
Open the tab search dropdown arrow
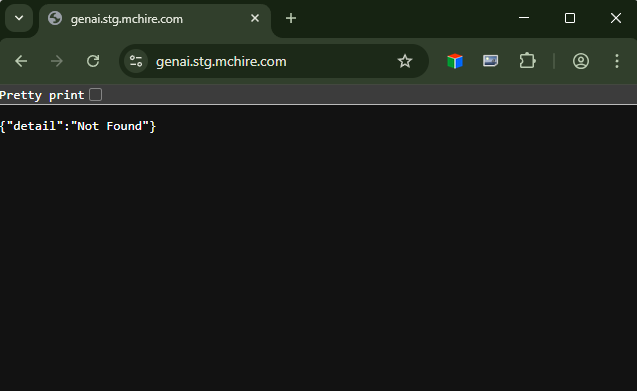pyautogui.click(x=19, y=18)
